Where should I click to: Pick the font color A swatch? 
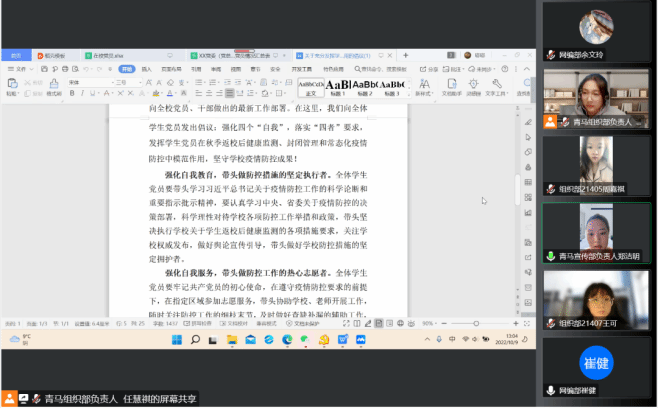point(170,93)
